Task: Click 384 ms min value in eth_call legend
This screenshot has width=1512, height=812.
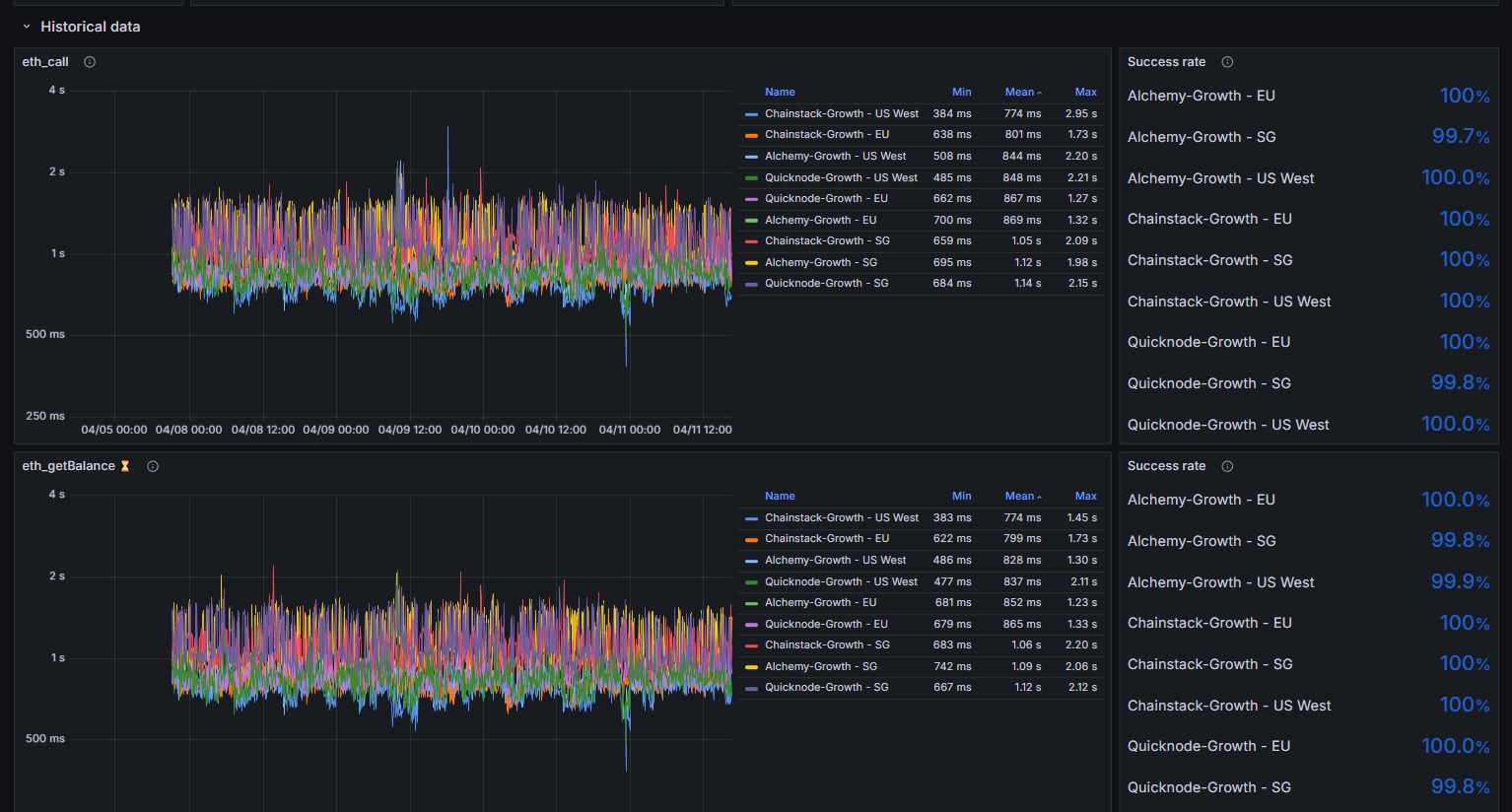Action: (x=952, y=113)
